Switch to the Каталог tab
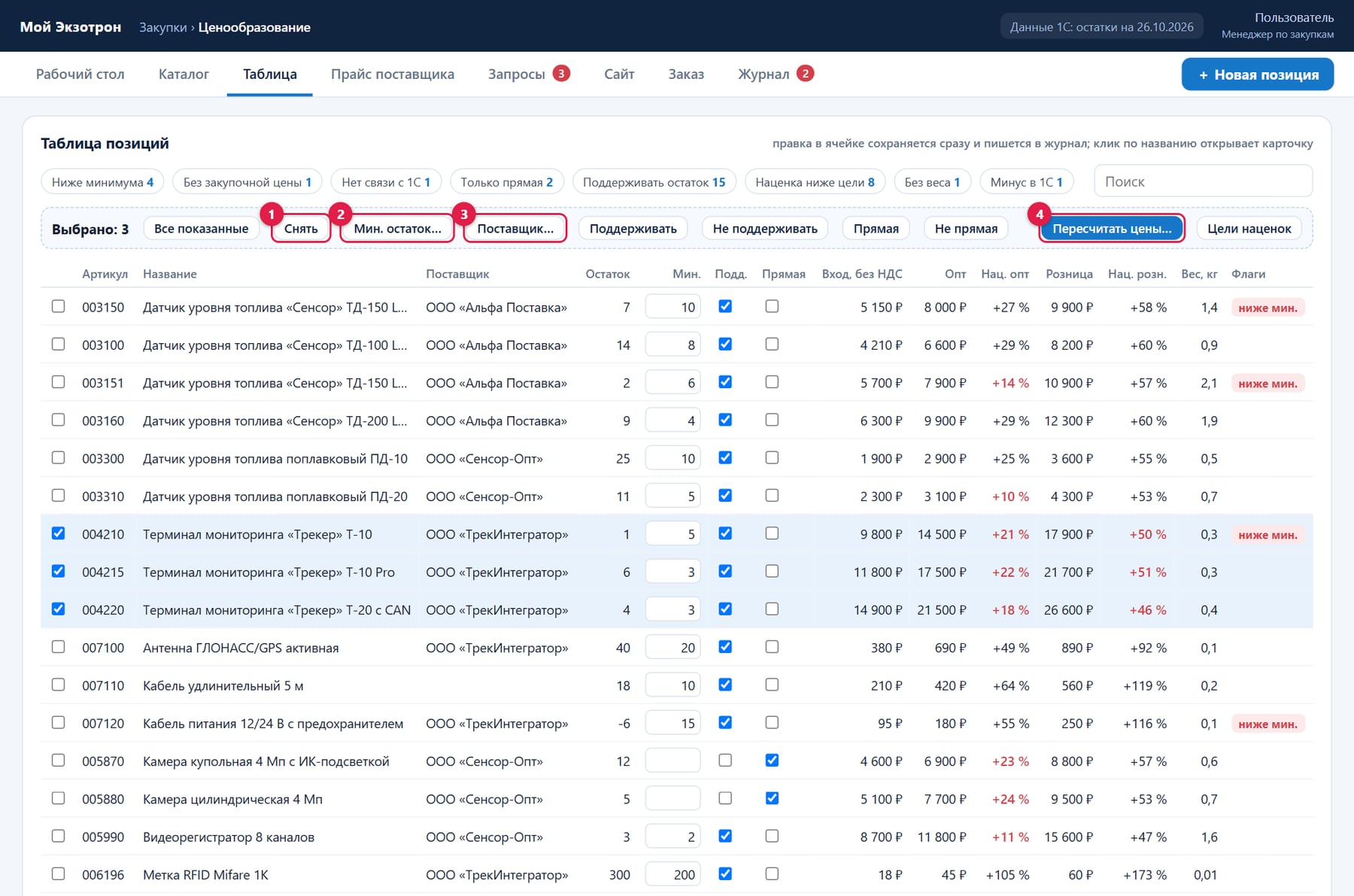1354x896 pixels. [x=184, y=74]
